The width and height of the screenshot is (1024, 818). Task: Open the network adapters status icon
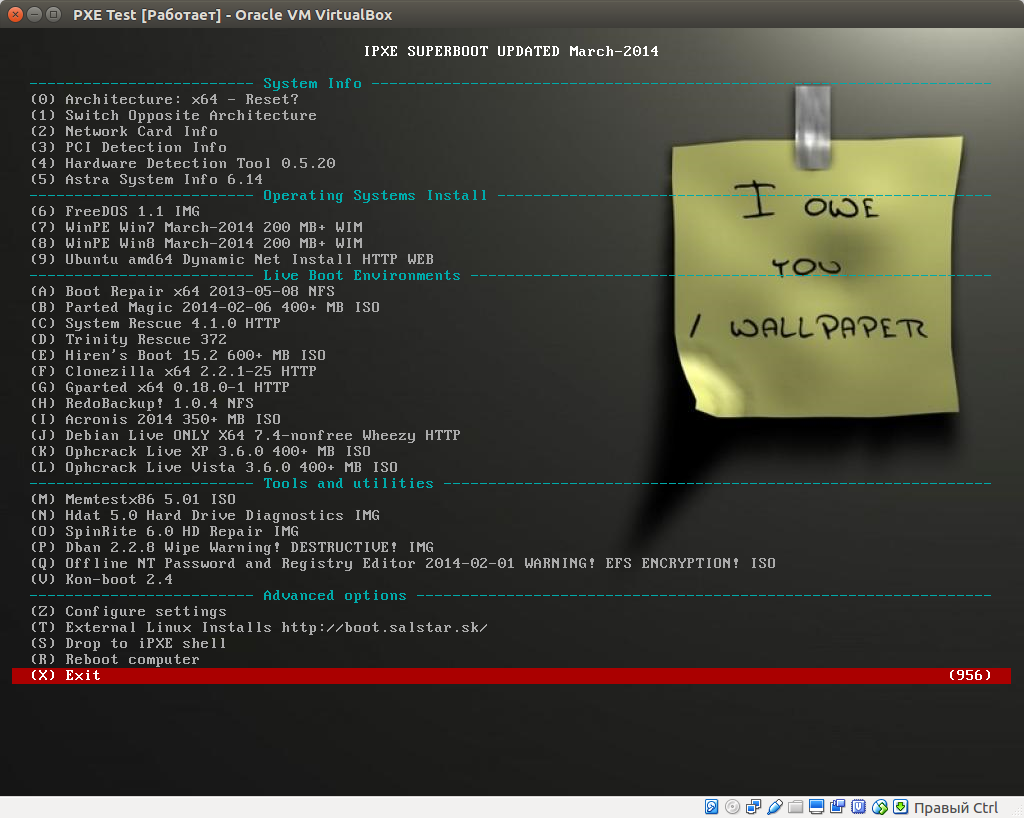[754, 807]
